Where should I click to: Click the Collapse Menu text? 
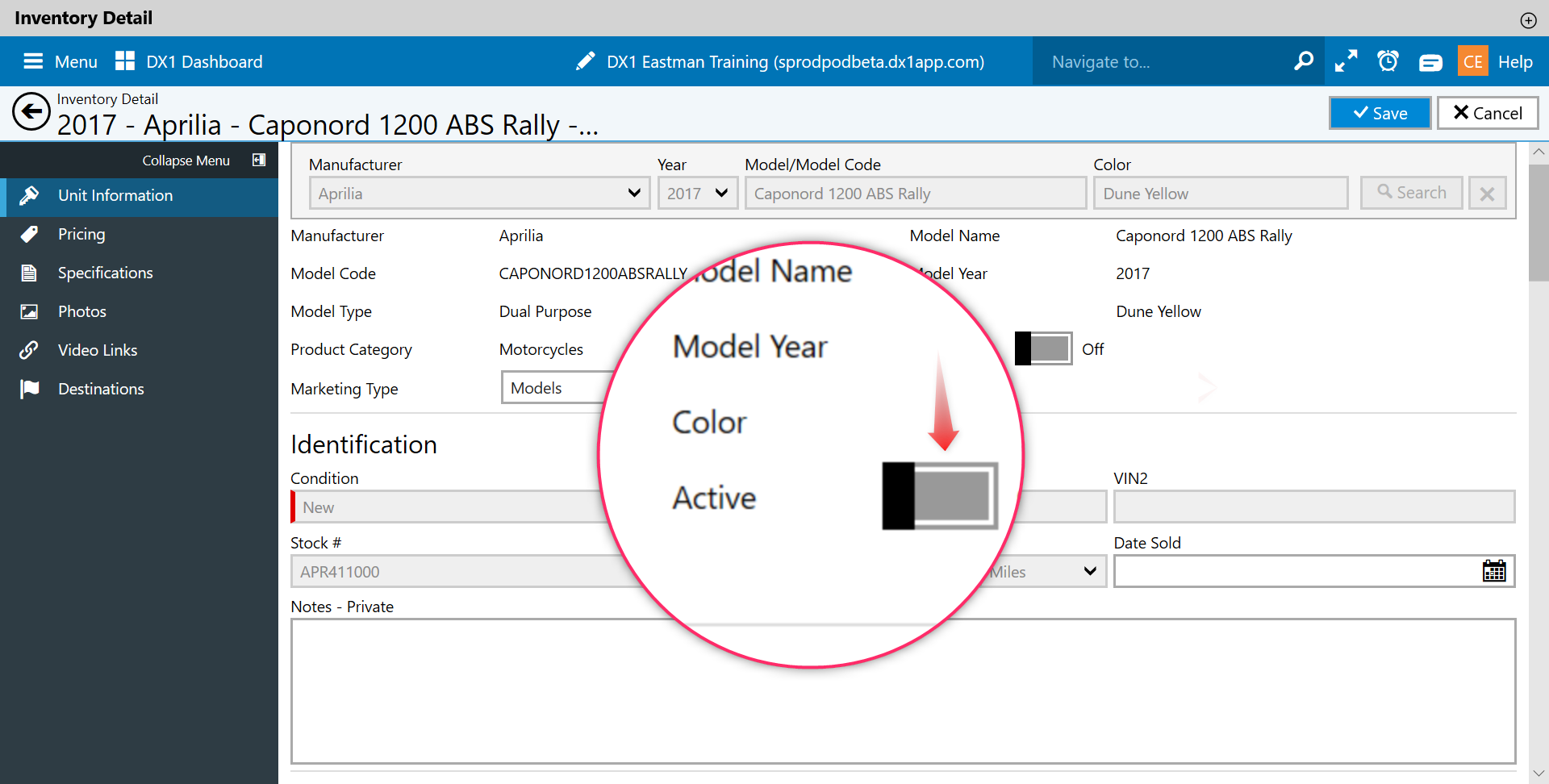186,161
